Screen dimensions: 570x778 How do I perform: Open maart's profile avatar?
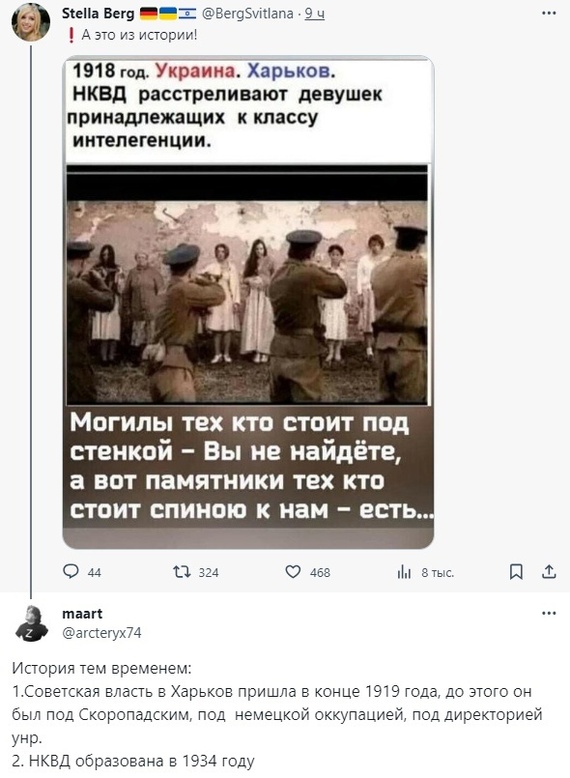[31, 623]
